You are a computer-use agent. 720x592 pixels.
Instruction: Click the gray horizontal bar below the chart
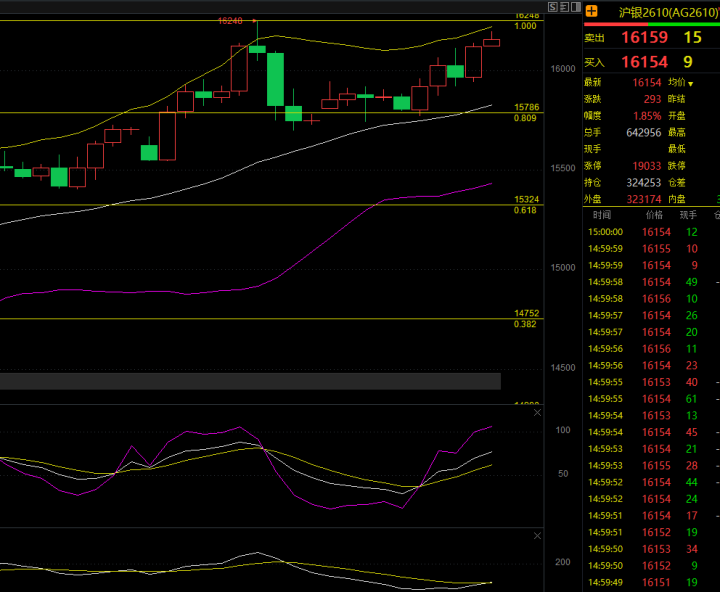coord(250,381)
